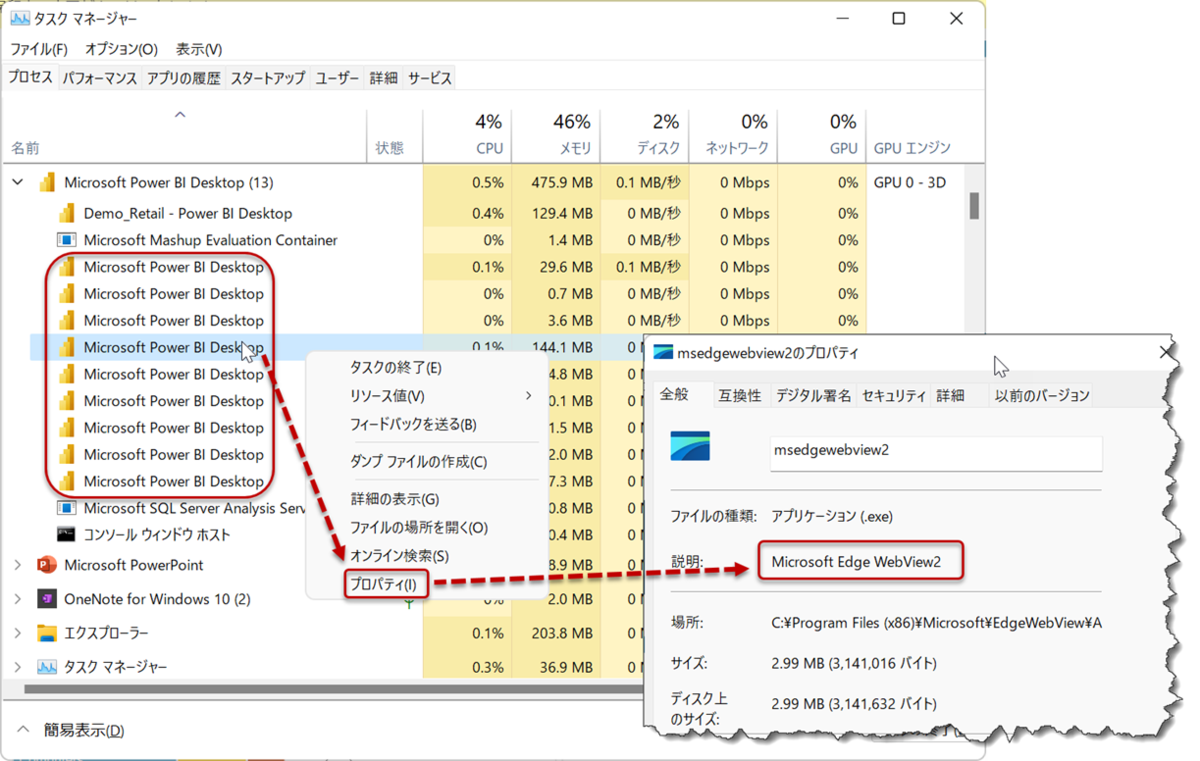This screenshot has width=1200, height=761.
Task: Expand the Microsoft PowerPoint process group
Action: click(17, 565)
